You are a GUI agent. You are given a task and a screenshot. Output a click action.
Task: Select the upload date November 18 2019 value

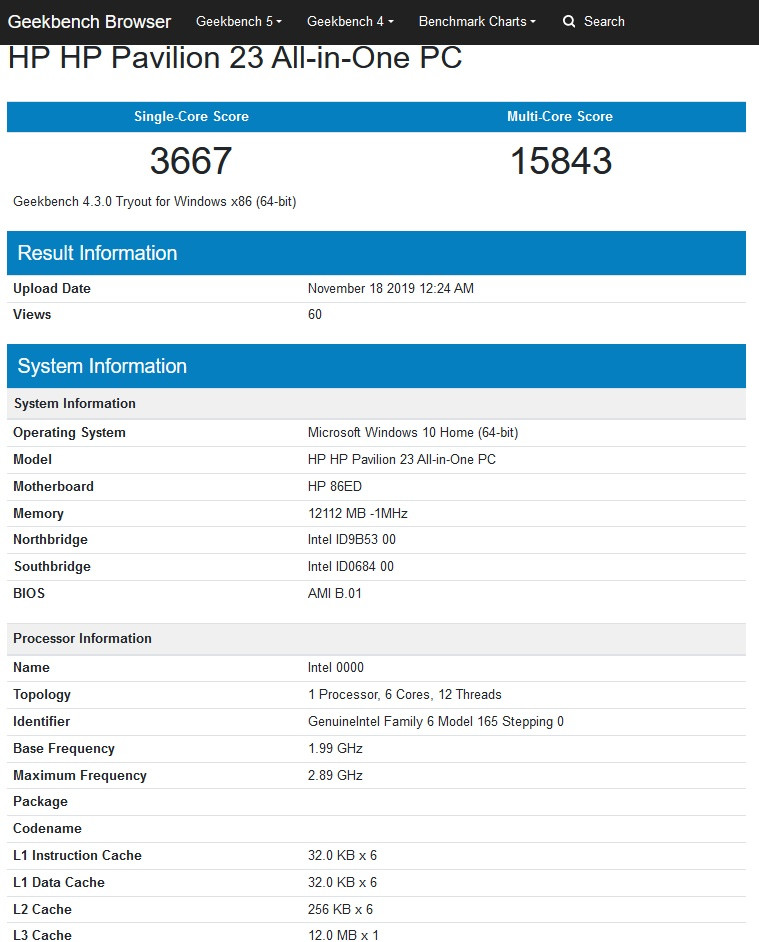(390, 289)
